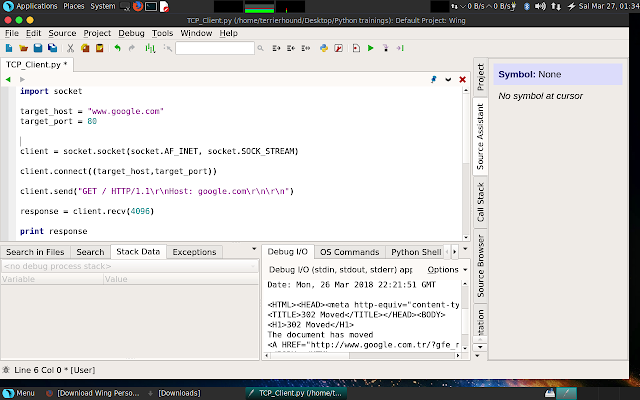Save the current file with disk icon
The height and width of the screenshot is (400, 640).
(x=38, y=48)
